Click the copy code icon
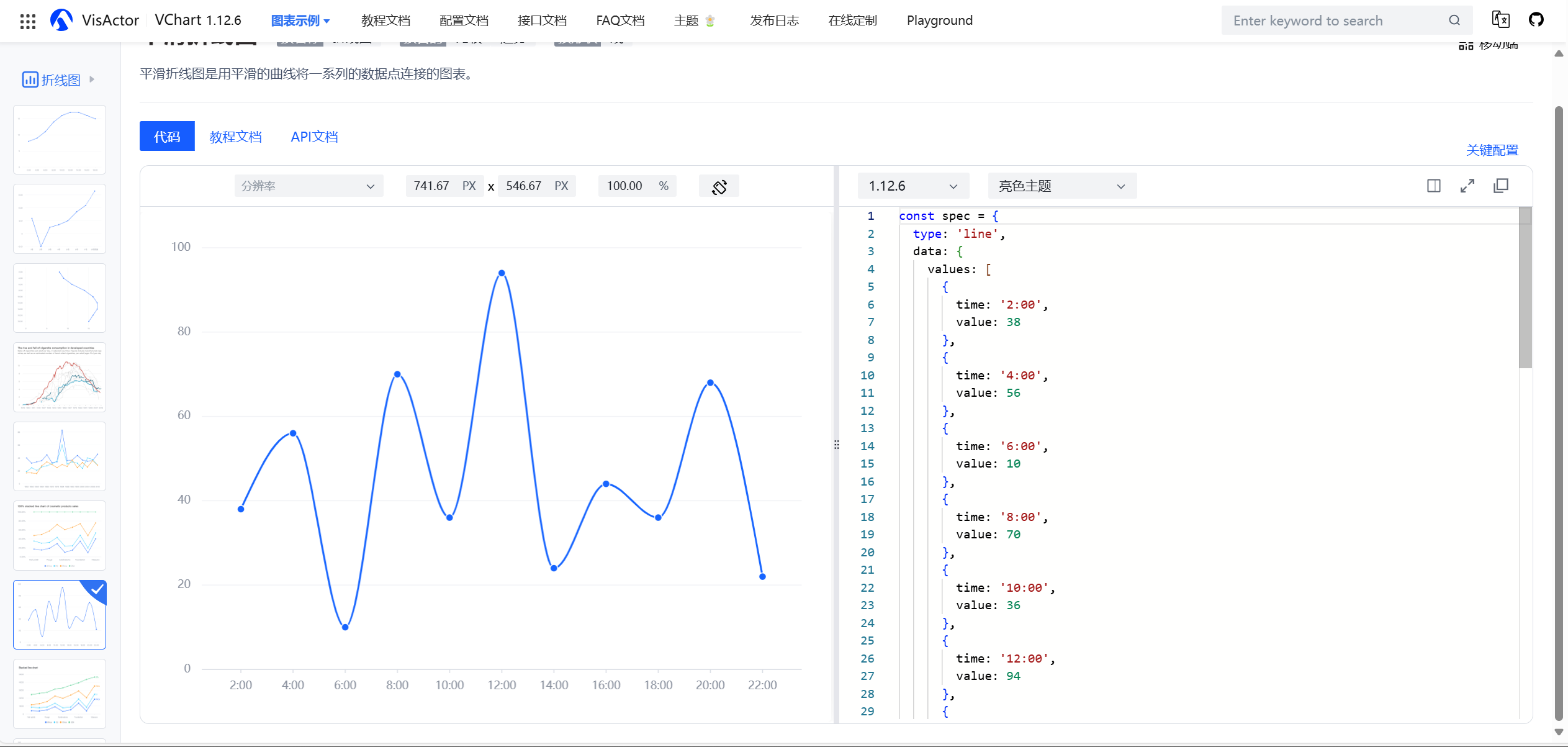 click(1501, 185)
